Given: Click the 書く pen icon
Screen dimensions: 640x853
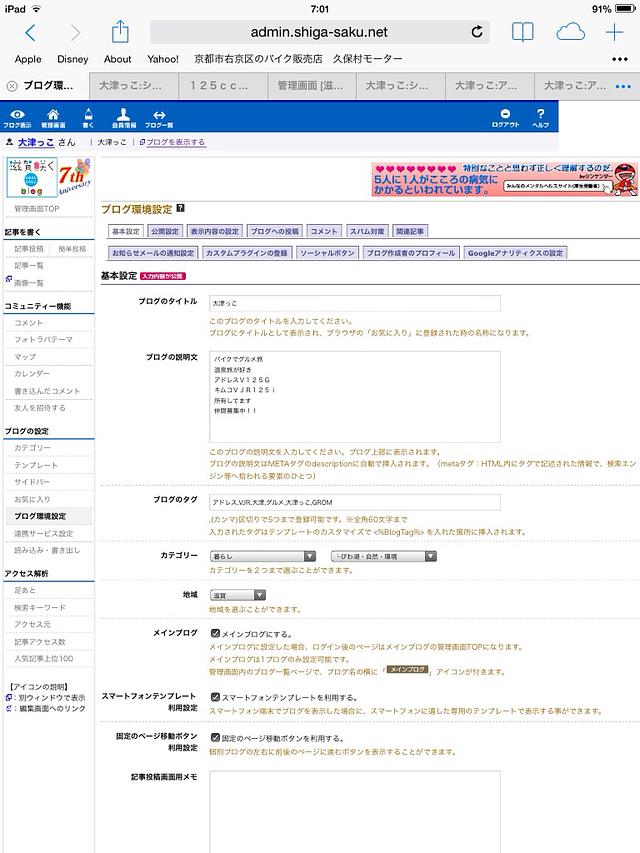Looking at the screenshot, I should 88,117.
